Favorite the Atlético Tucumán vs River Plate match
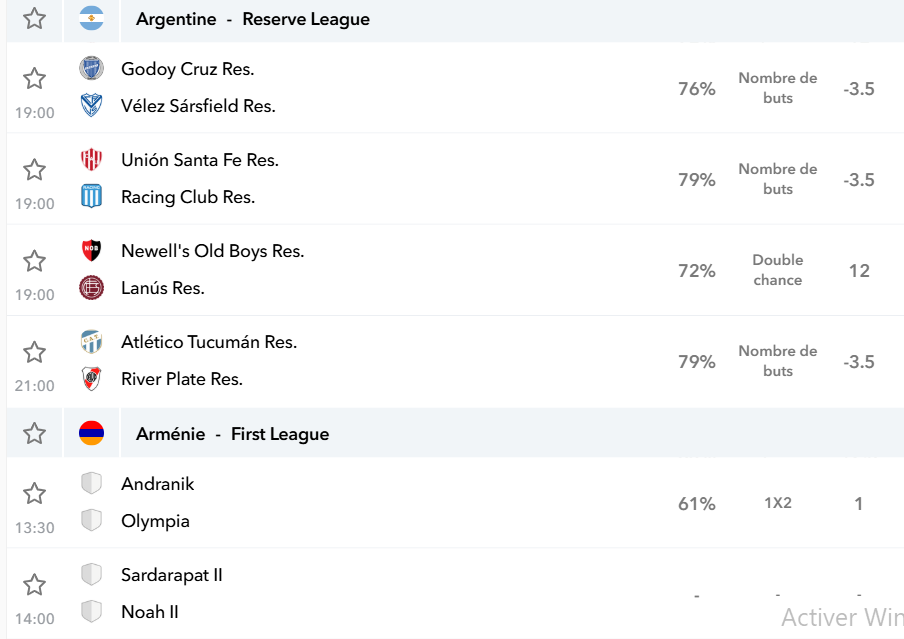The width and height of the screenshot is (904, 639). (34, 352)
